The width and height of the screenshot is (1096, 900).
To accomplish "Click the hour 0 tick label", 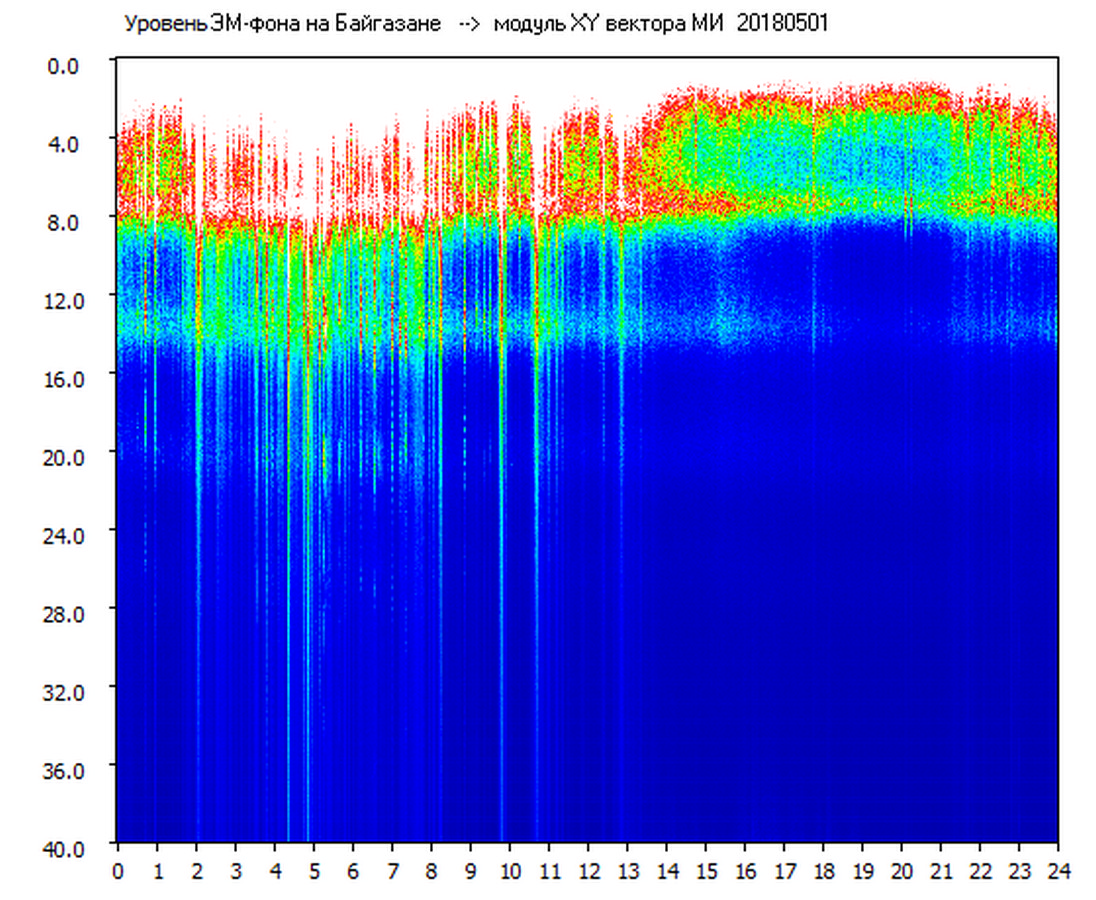I will [118, 871].
